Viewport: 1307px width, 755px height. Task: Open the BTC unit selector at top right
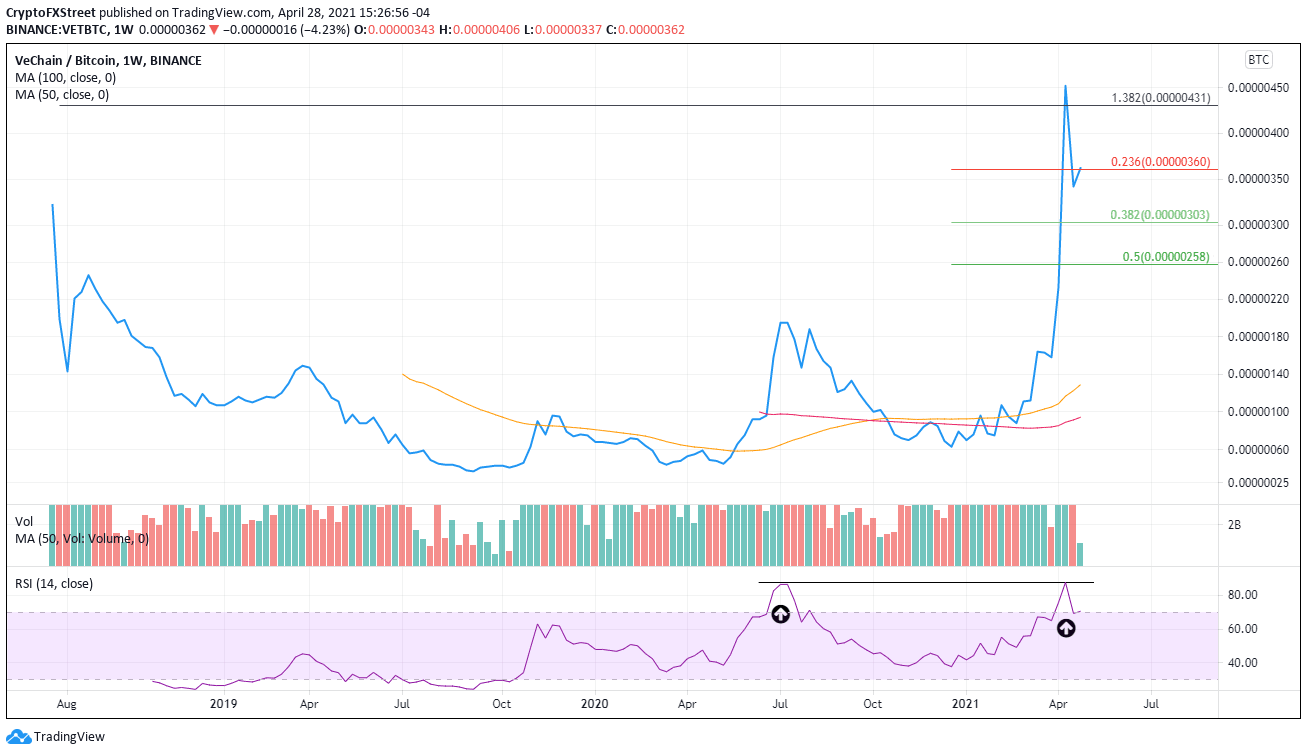[1259, 59]
